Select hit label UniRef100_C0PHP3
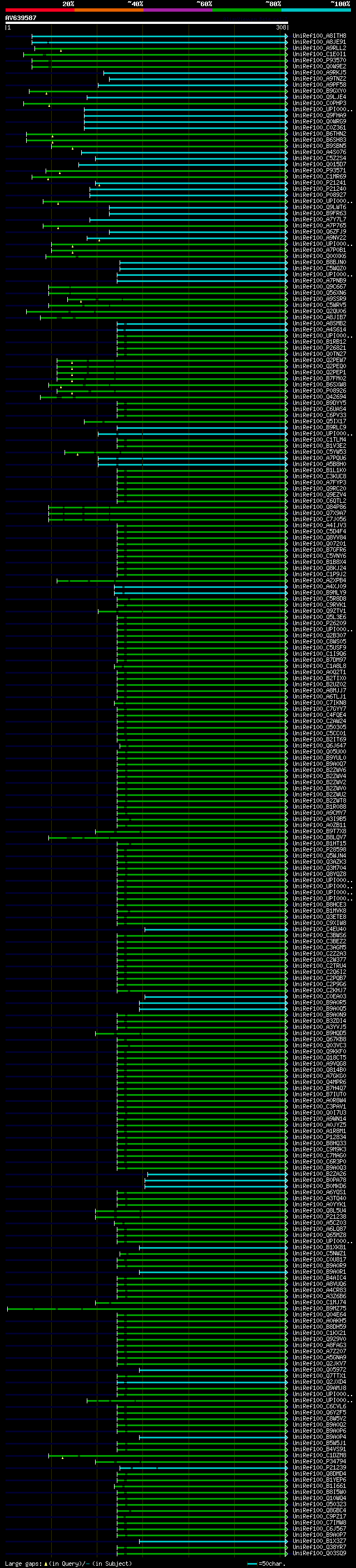 pyautogui.click(x=319, y=103)
